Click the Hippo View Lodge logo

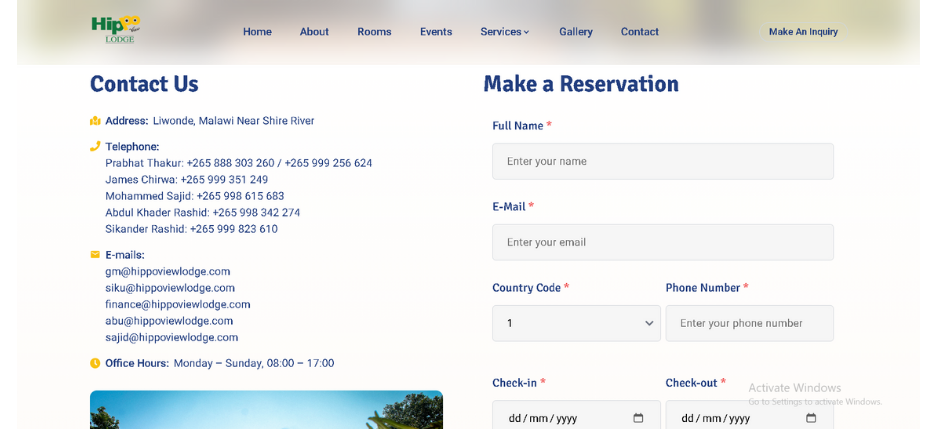click(115, 29)
